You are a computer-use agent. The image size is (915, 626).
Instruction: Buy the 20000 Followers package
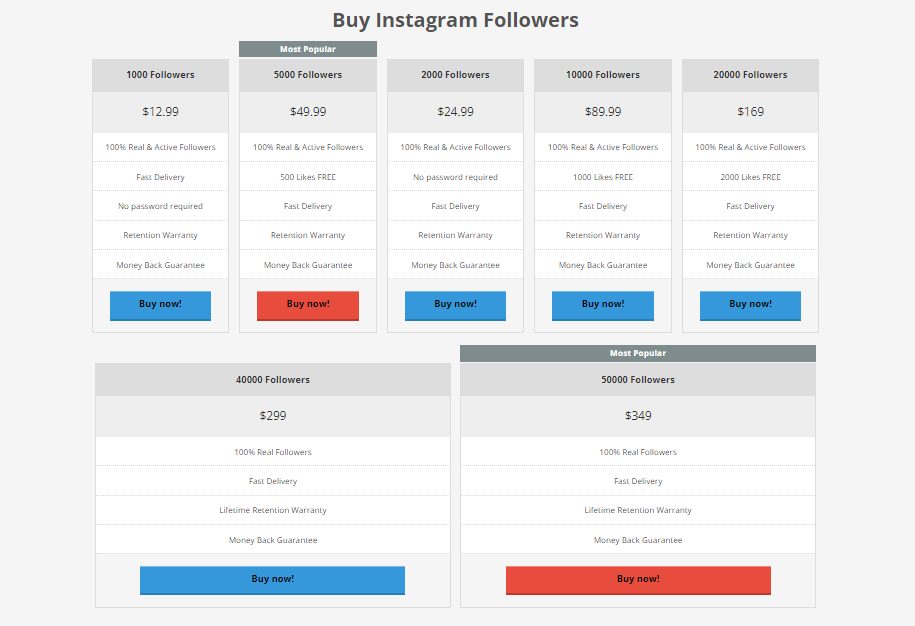point(750,306)
